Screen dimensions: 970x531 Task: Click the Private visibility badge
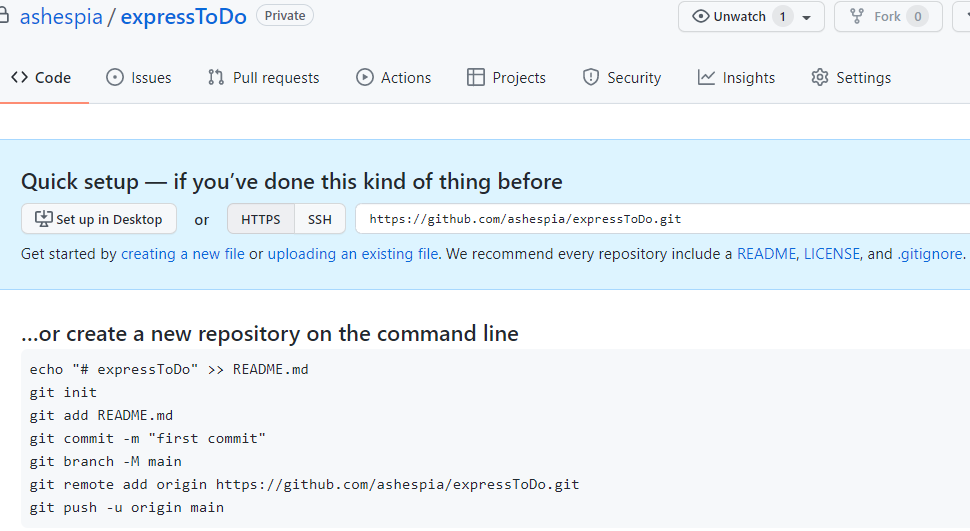coord(285,15)
